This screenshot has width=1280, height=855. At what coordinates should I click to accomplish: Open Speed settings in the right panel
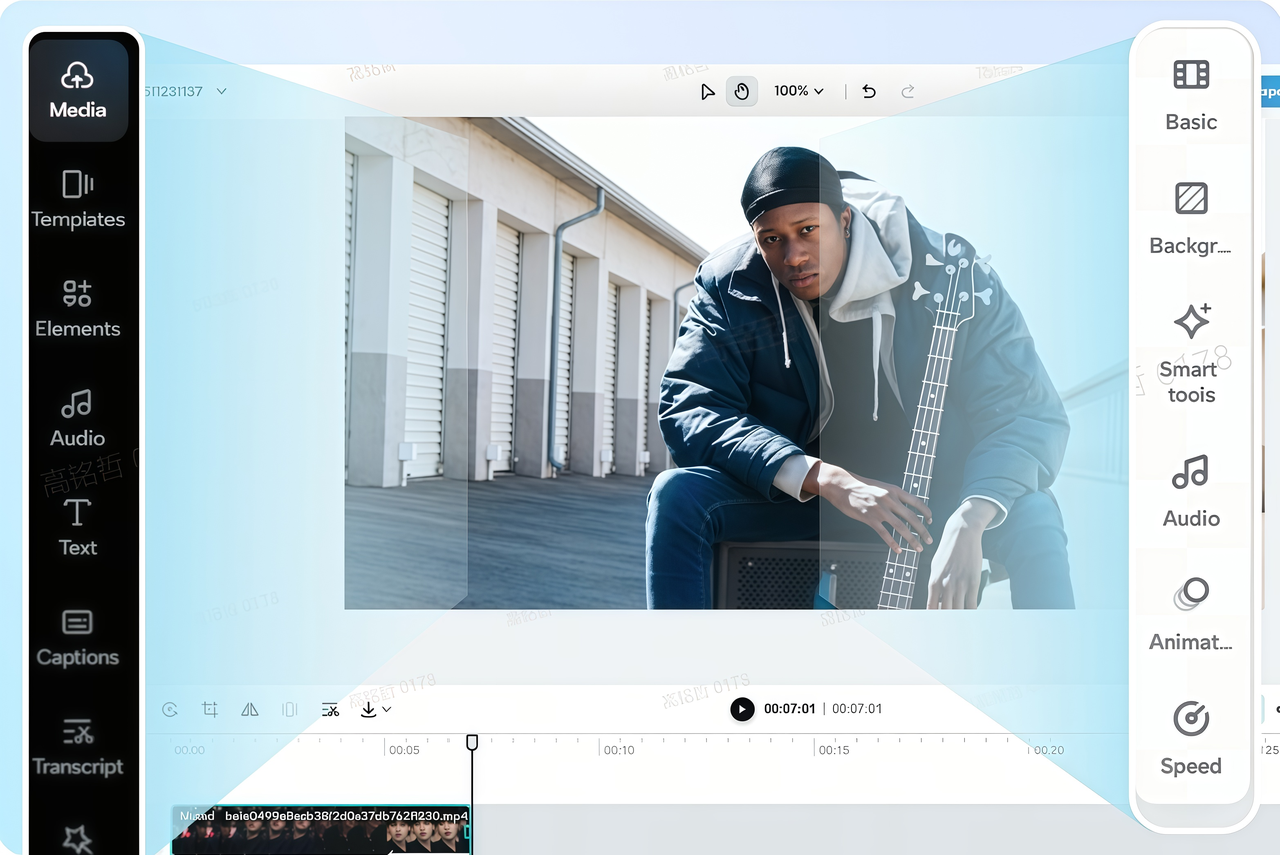click(x=1190, y=737)
